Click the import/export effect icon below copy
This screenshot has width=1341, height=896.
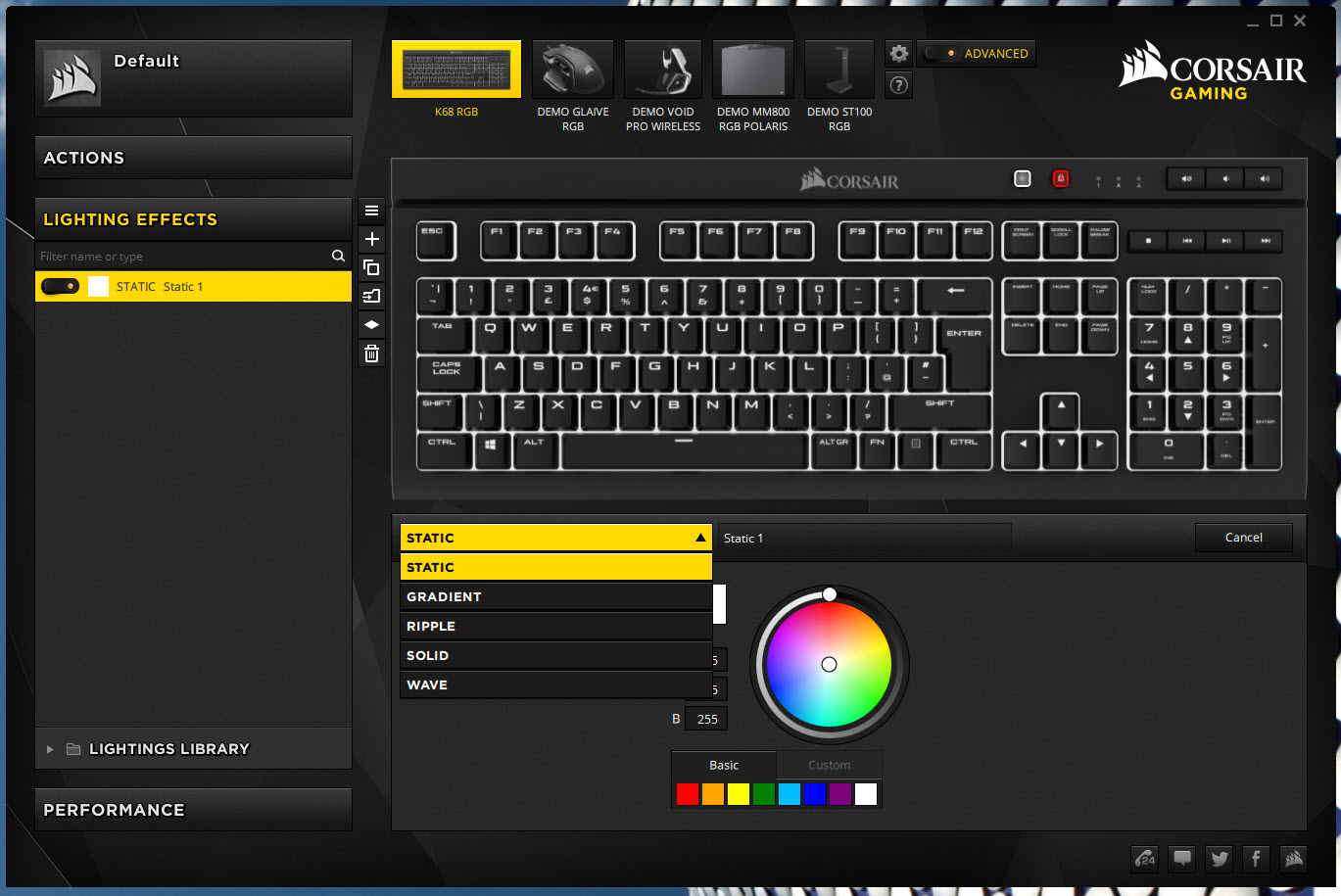[371, 296]
